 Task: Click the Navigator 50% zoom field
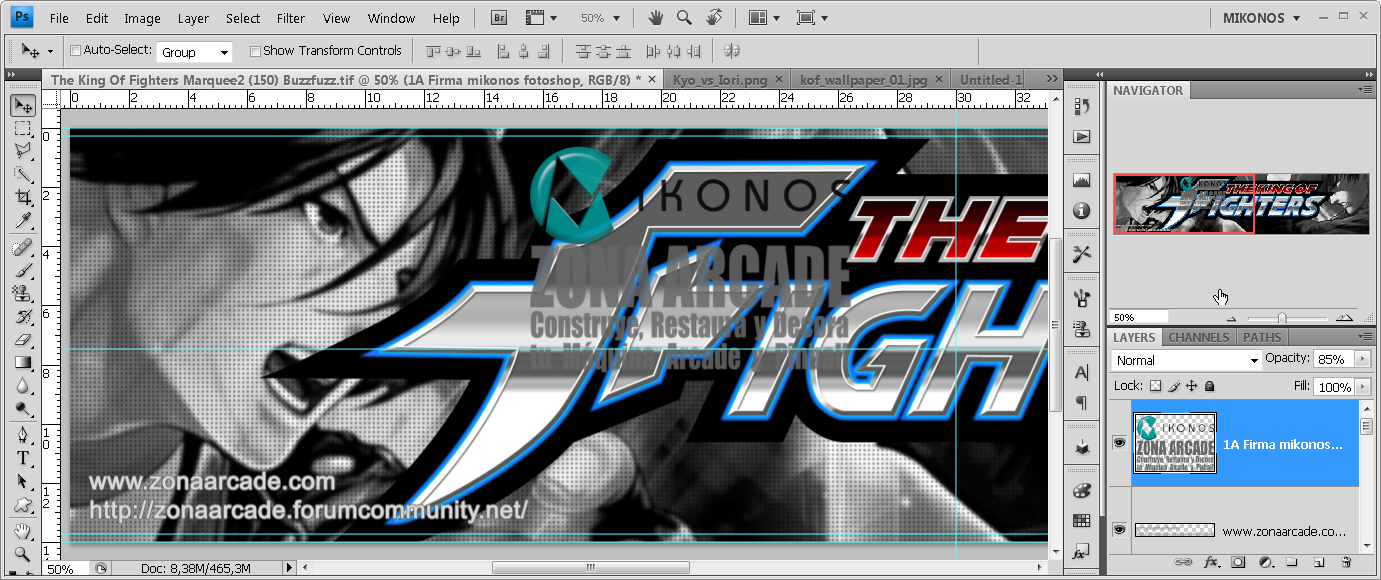pyautogui.click(x=1138, y=317)
